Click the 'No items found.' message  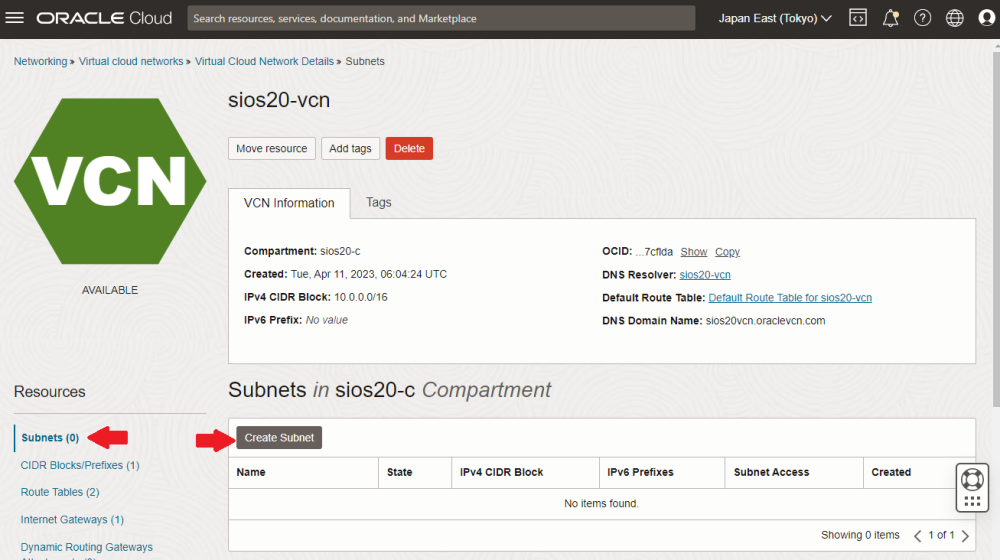pyautogui.click(x=601, y=503)
